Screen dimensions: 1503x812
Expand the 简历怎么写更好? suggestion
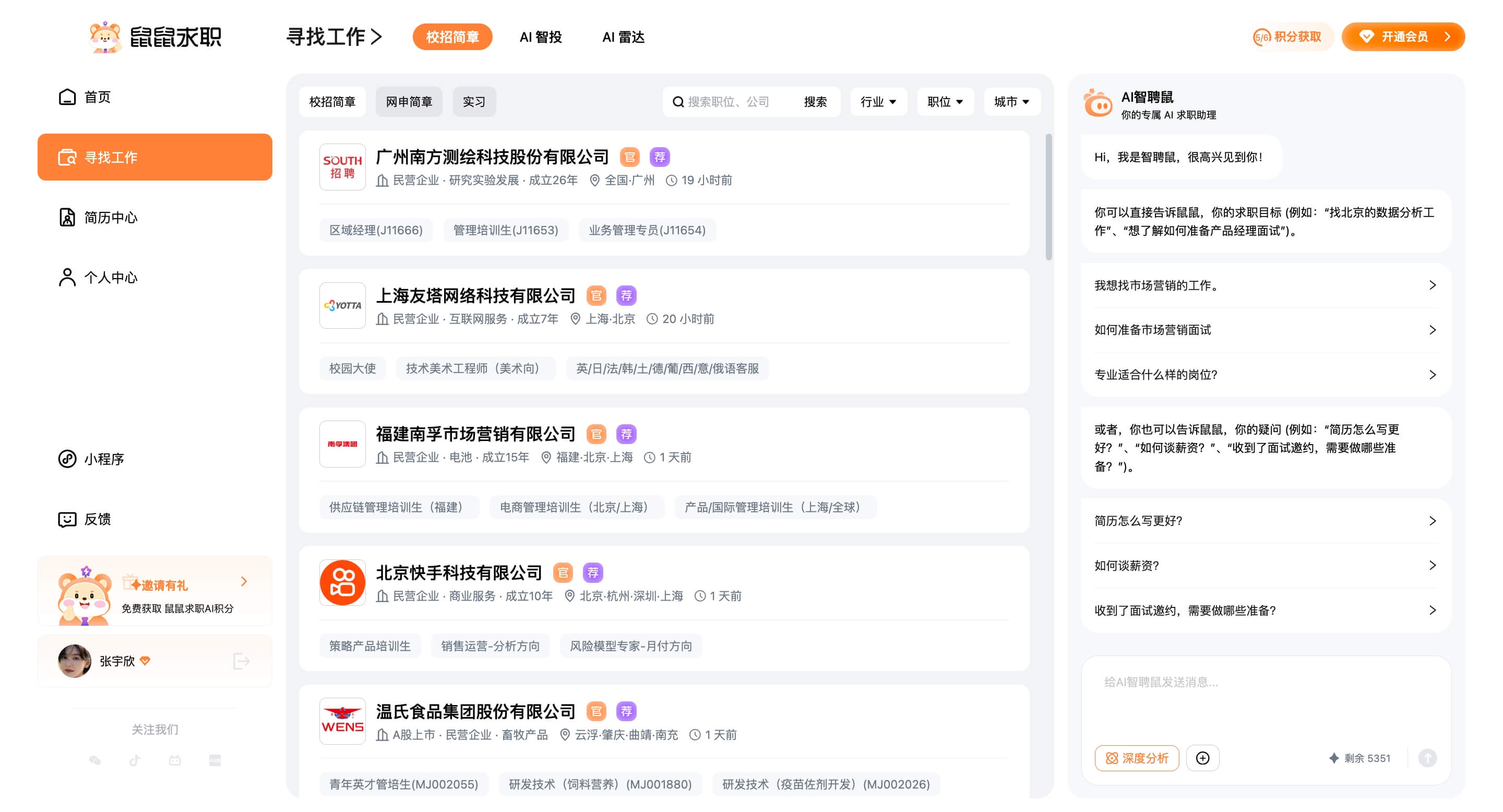[1265, 520]
